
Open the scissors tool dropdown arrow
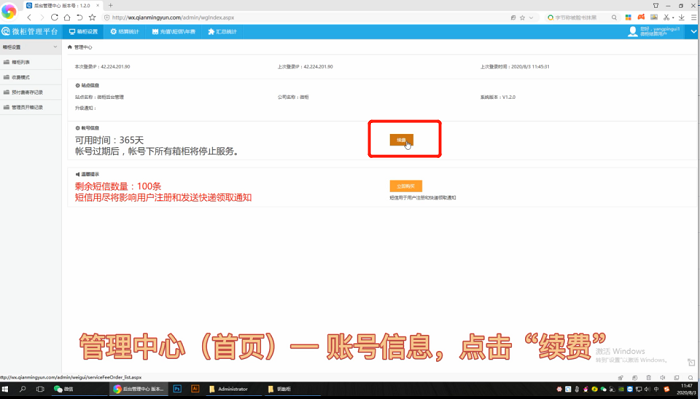(x=672, y=18)
